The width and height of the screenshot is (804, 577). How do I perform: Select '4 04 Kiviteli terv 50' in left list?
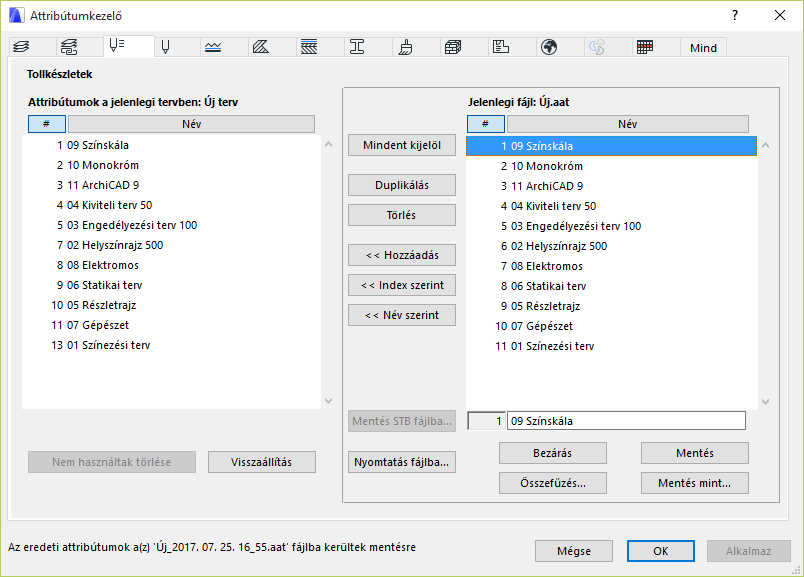(x=171, y=205)
